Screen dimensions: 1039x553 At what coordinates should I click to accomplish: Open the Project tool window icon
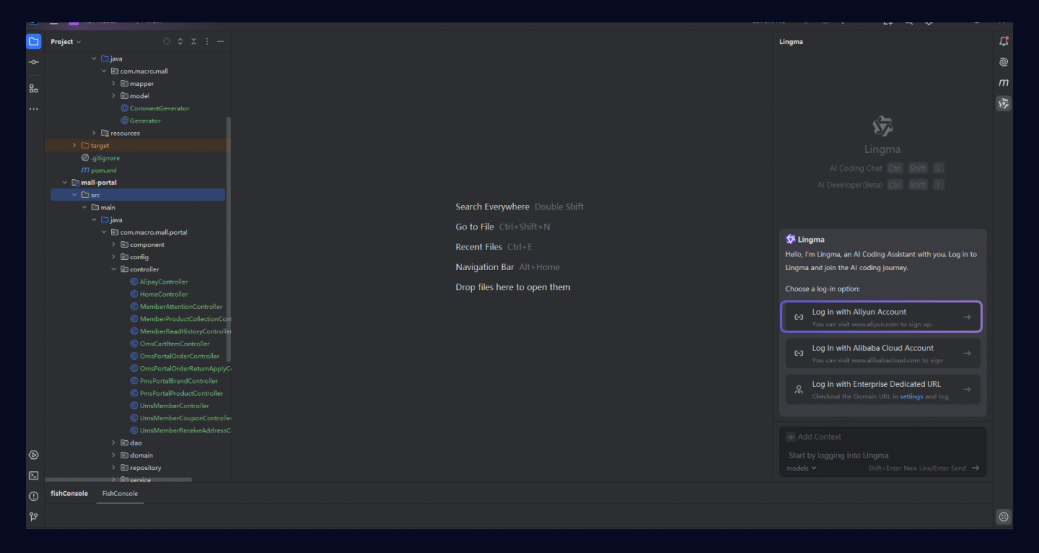[34, 42]
